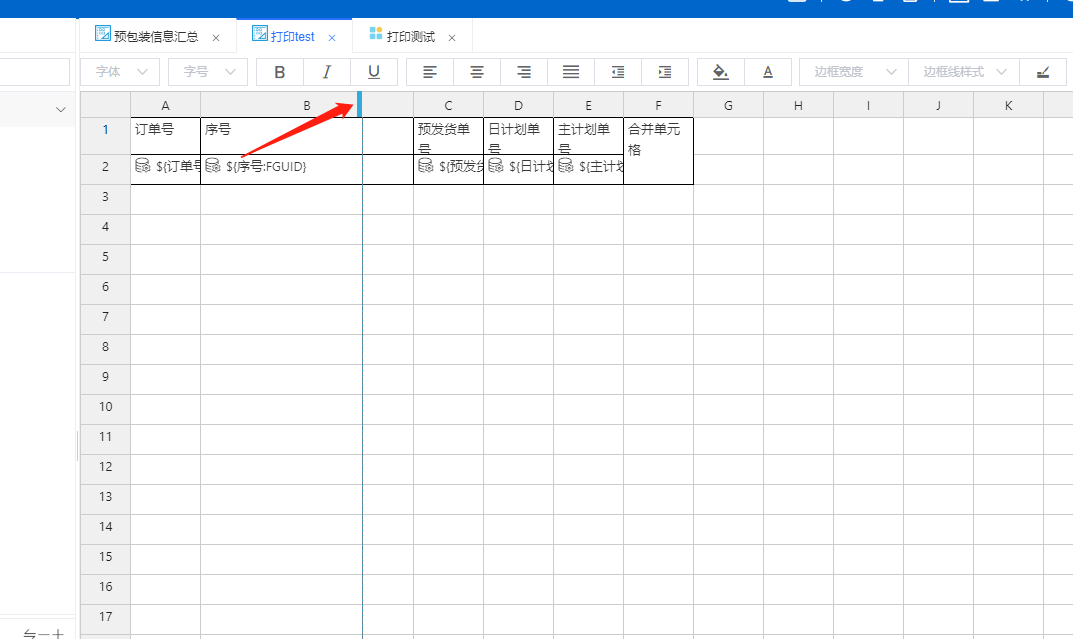Switch to the 打印测试 tab

[x=410, y=37]
